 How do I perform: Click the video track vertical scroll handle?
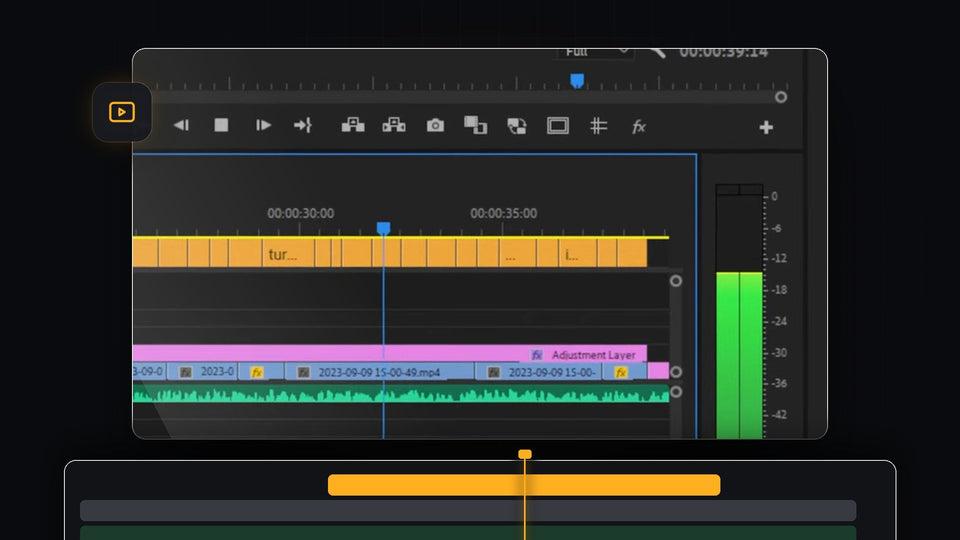[x=675, y=372]
